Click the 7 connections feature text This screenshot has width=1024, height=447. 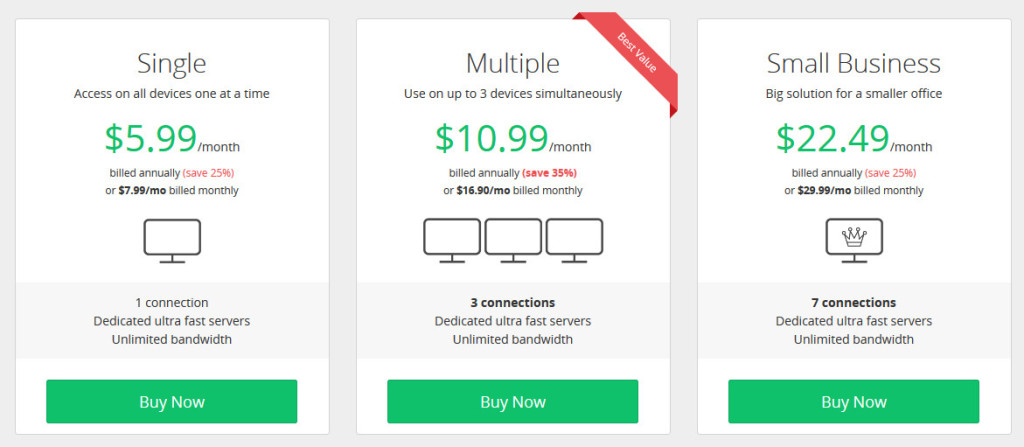[854, 303]
